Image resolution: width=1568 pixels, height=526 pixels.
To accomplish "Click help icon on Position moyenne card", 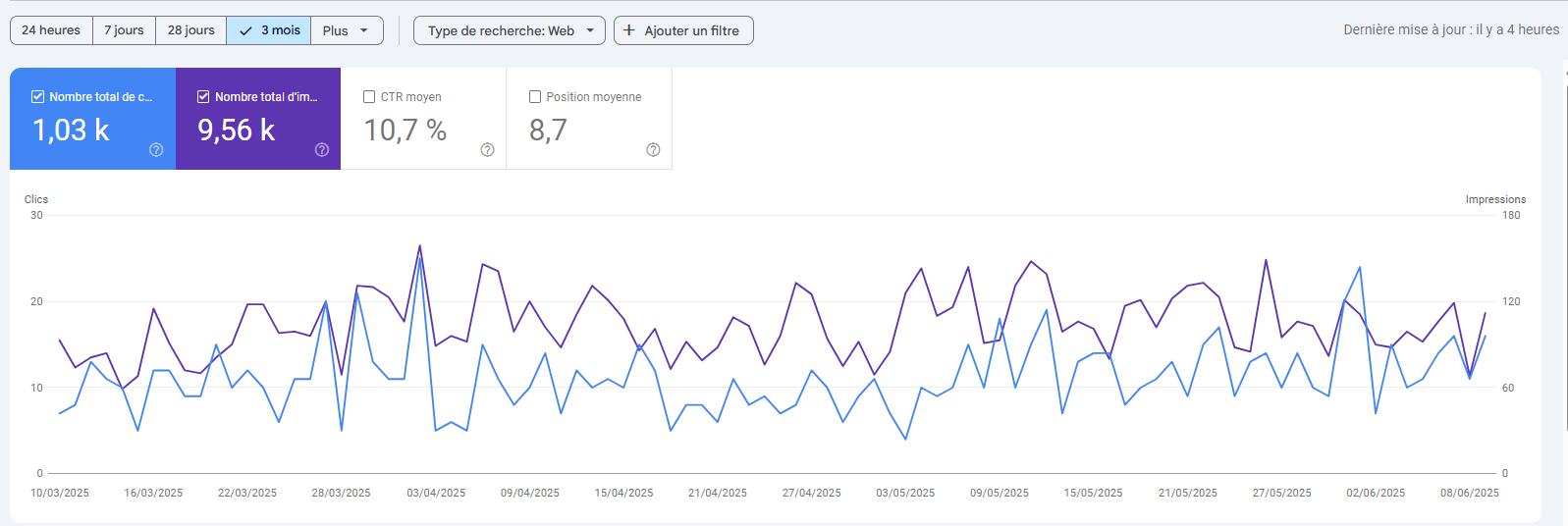I will (653, 150).
